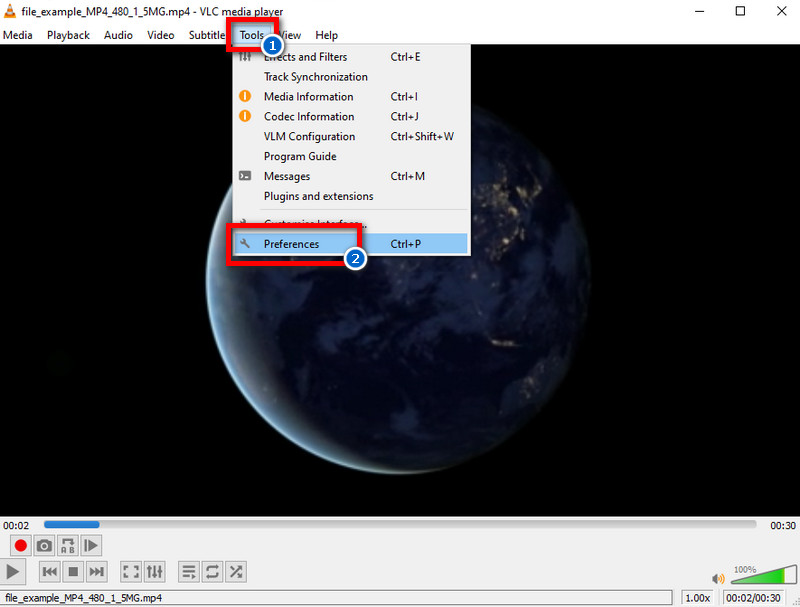Toggle the playlist view
The width and height of the screenshot is (800, 607).
[189, 572]
